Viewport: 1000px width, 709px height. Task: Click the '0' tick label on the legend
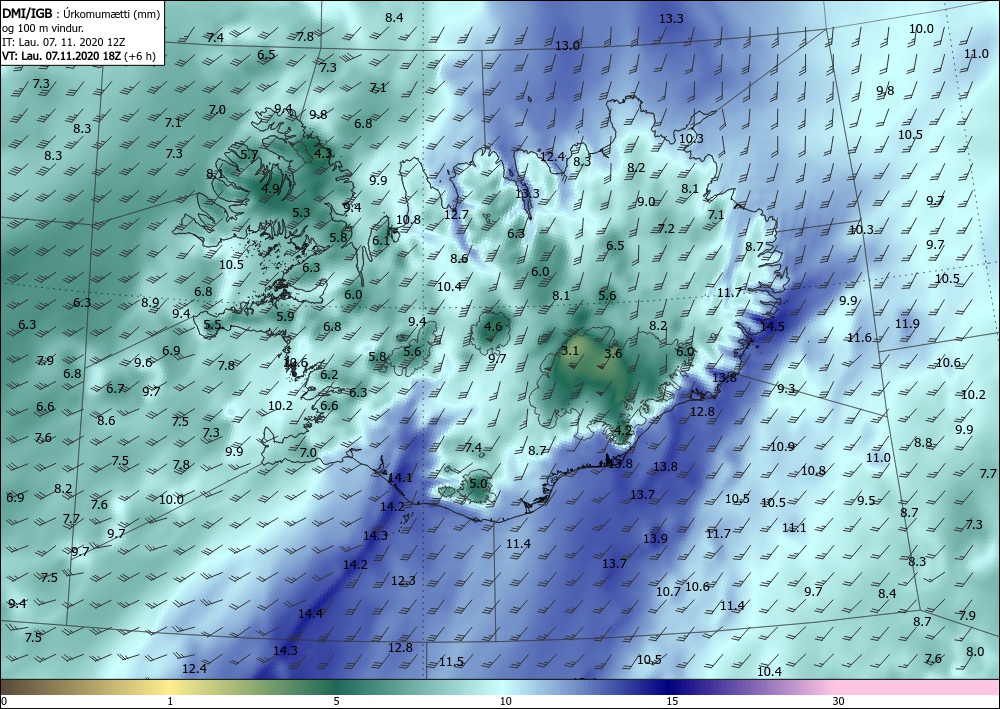point(3,702)
